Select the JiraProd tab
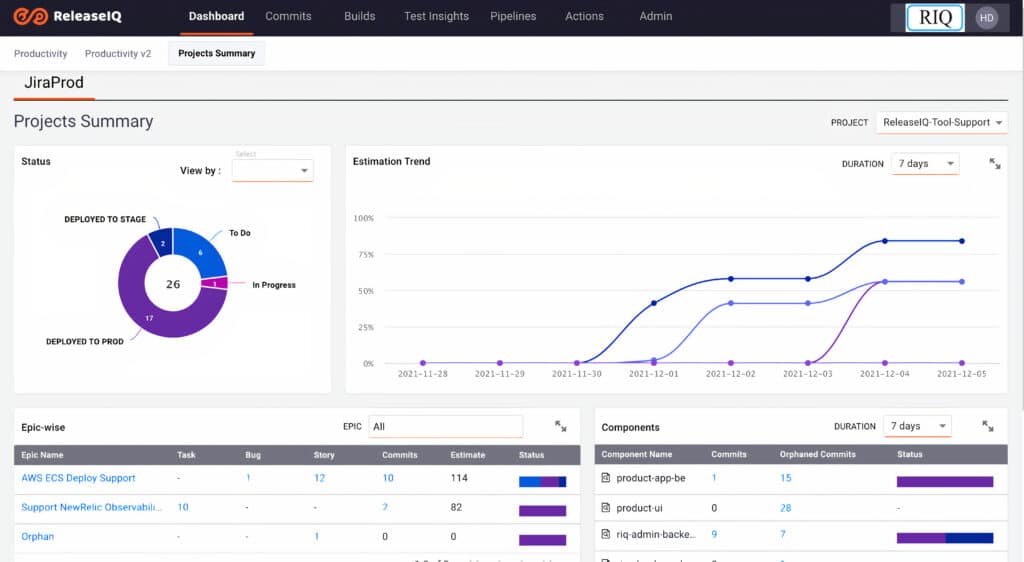Image resolution: width=1024 pixels, height=562 pixels. click(54, 83)
